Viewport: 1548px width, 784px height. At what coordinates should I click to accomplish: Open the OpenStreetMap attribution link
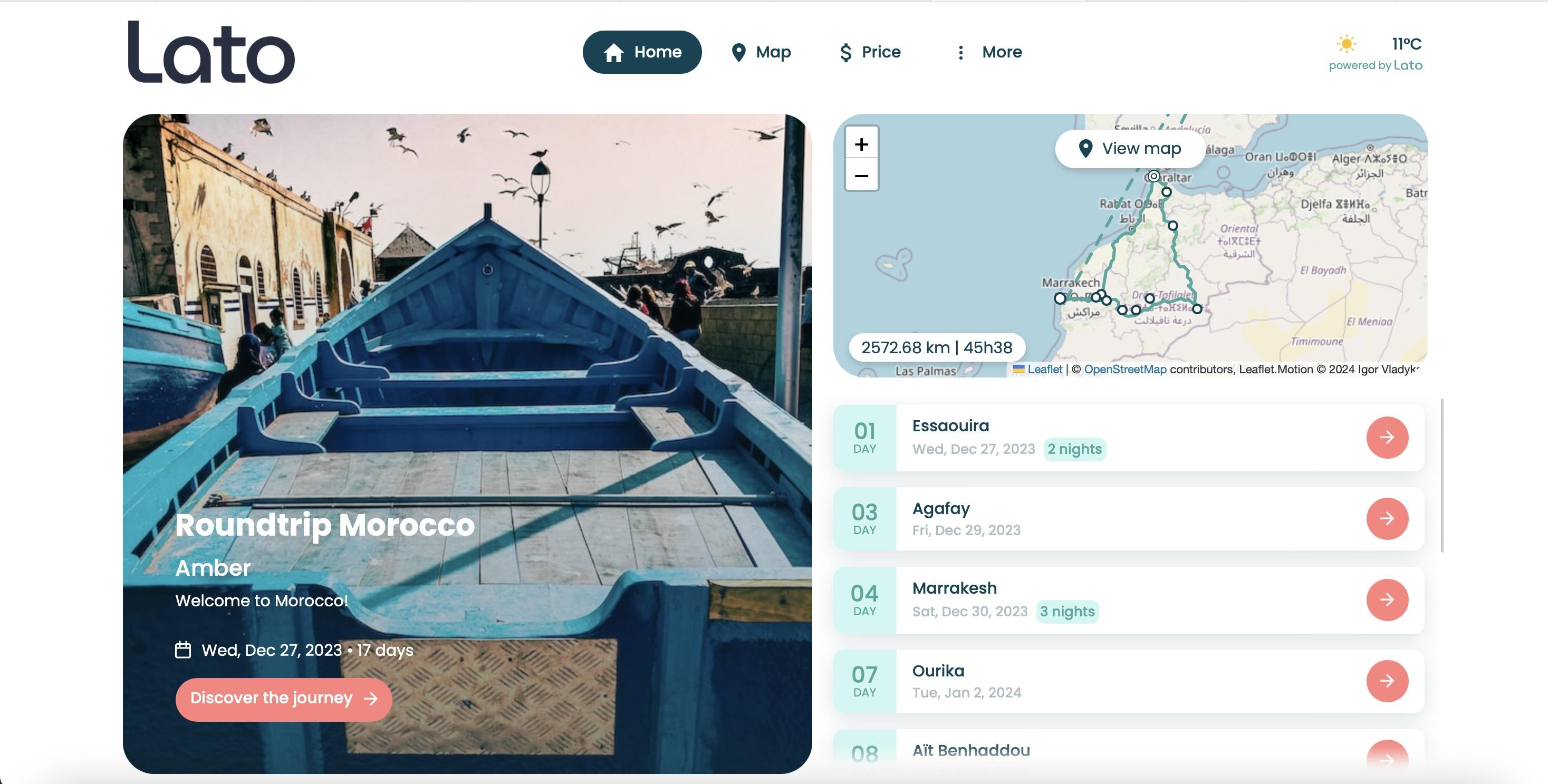point(1125,369)
